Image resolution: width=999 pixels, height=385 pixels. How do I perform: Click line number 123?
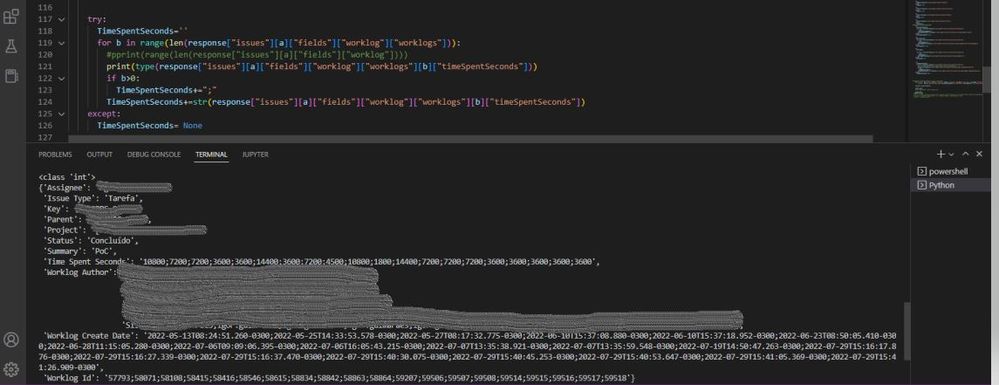click(x=45, y=91)
